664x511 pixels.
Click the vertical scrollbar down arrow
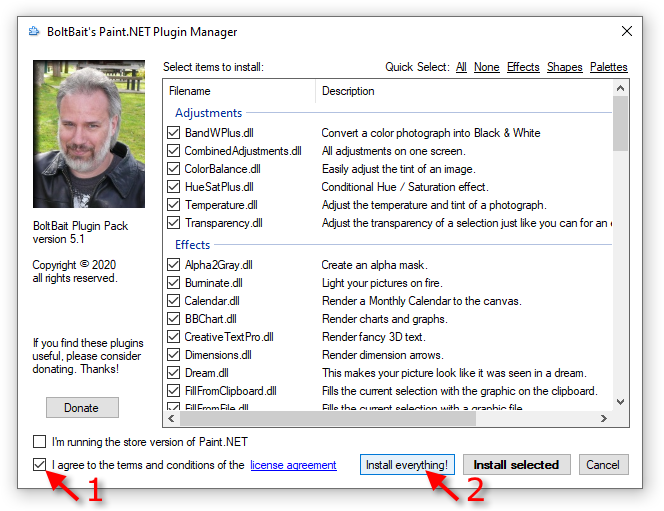click(620, 402)
